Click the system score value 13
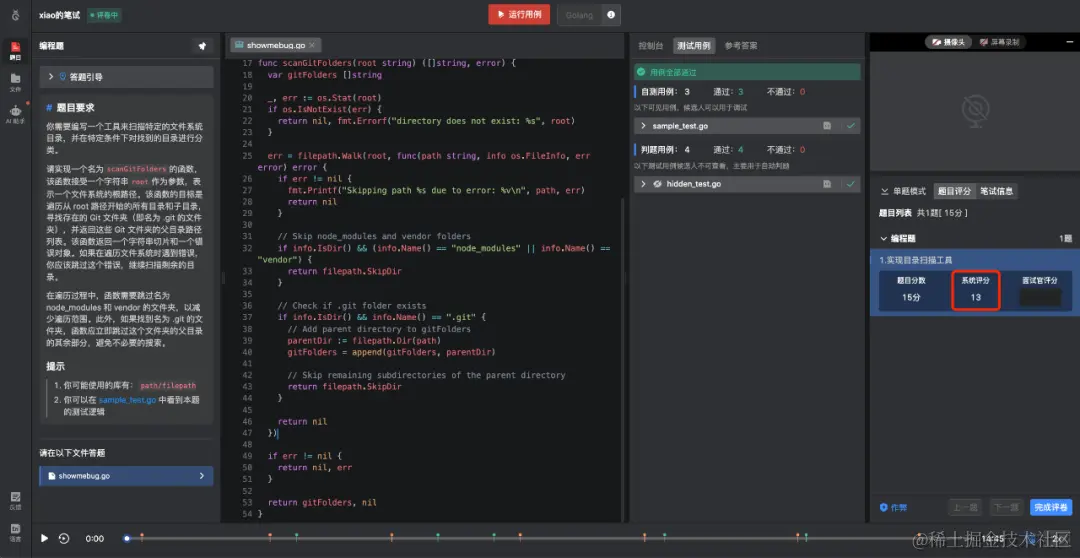The width and height of the screenshot is (1080, 558). 975,298
